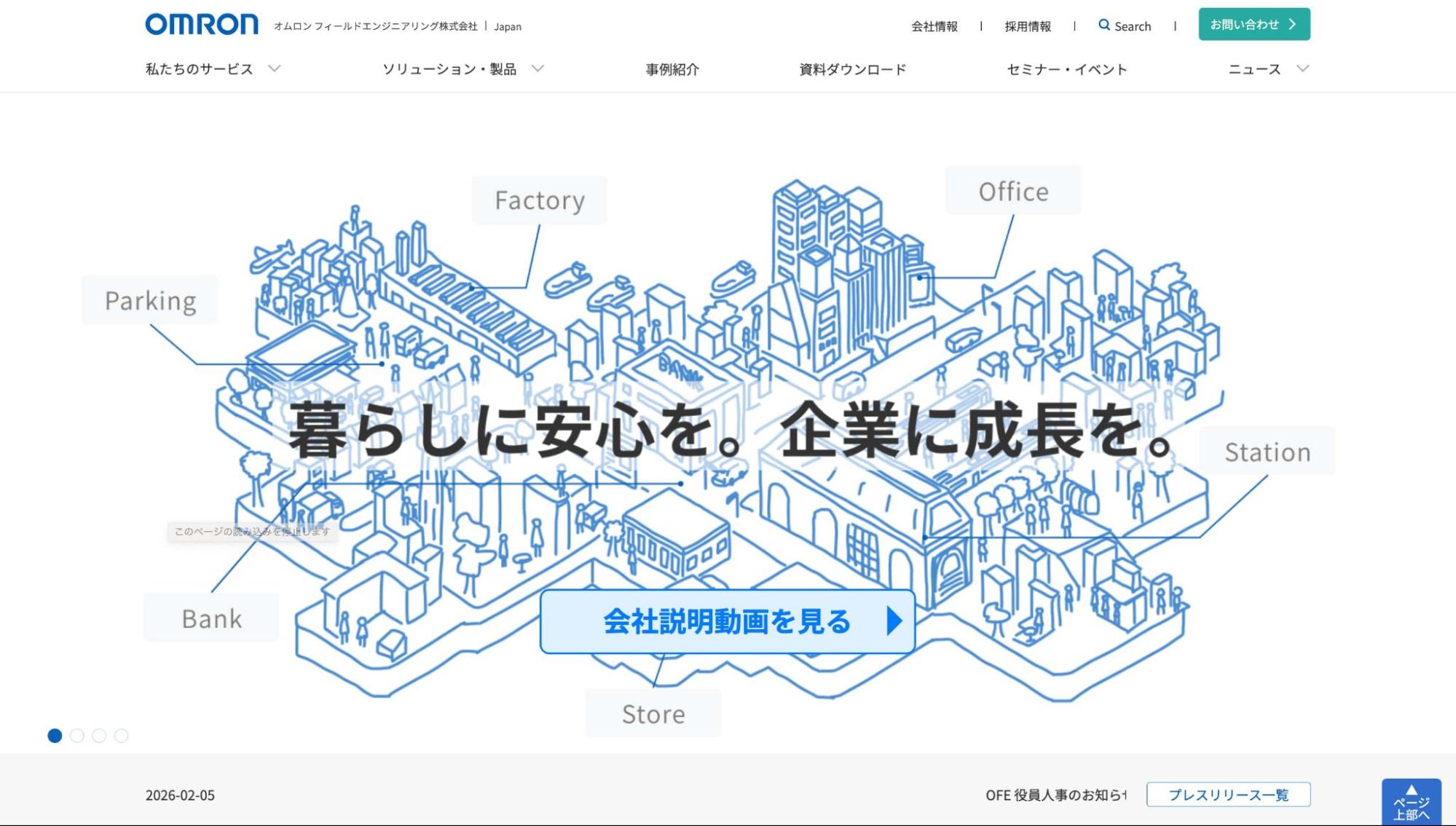Expand the ソリューション・製品 dropdown chevron
The width and height of the screenshot is (1456, 826).
(x=538, y=68)
